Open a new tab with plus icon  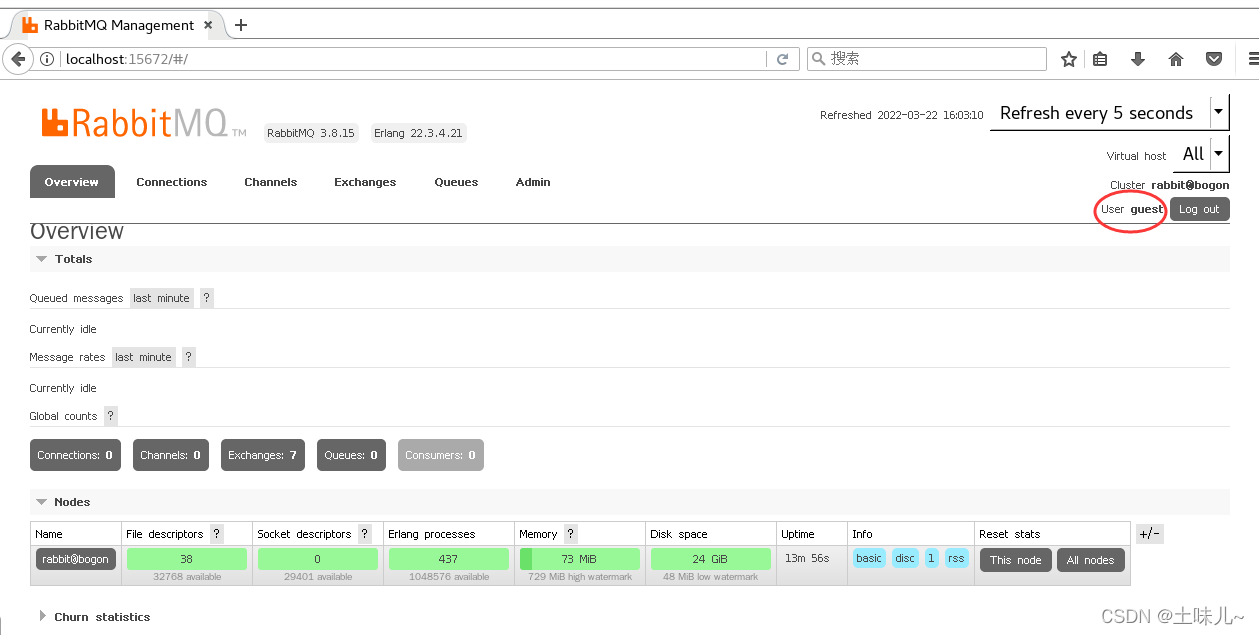click(240, 25)
